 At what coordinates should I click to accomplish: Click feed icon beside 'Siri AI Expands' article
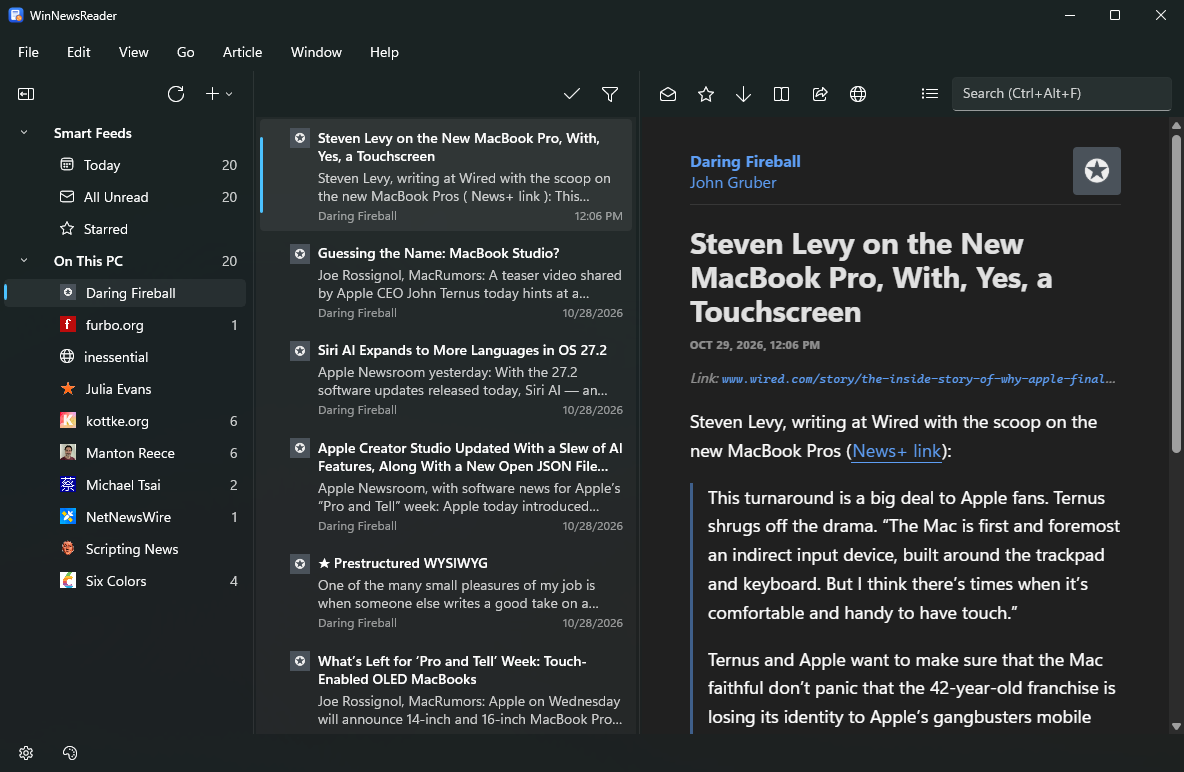(300, 351)
